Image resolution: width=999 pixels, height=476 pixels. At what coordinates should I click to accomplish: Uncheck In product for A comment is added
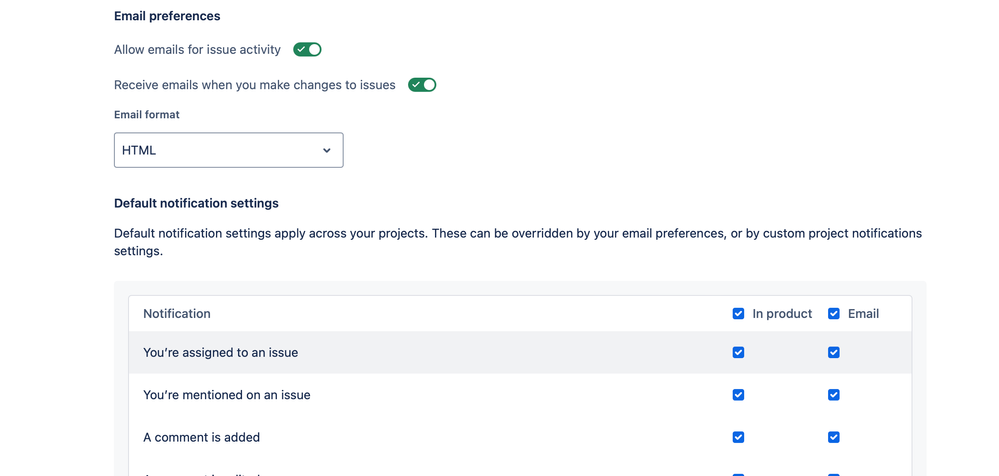(738, 437)
